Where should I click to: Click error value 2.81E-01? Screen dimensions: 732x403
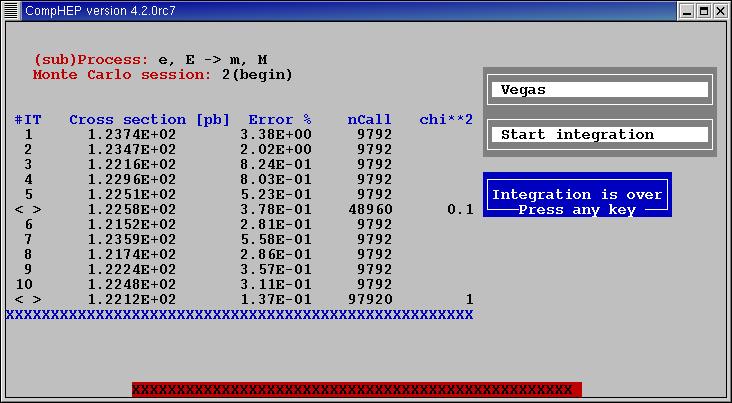(275, 224)
